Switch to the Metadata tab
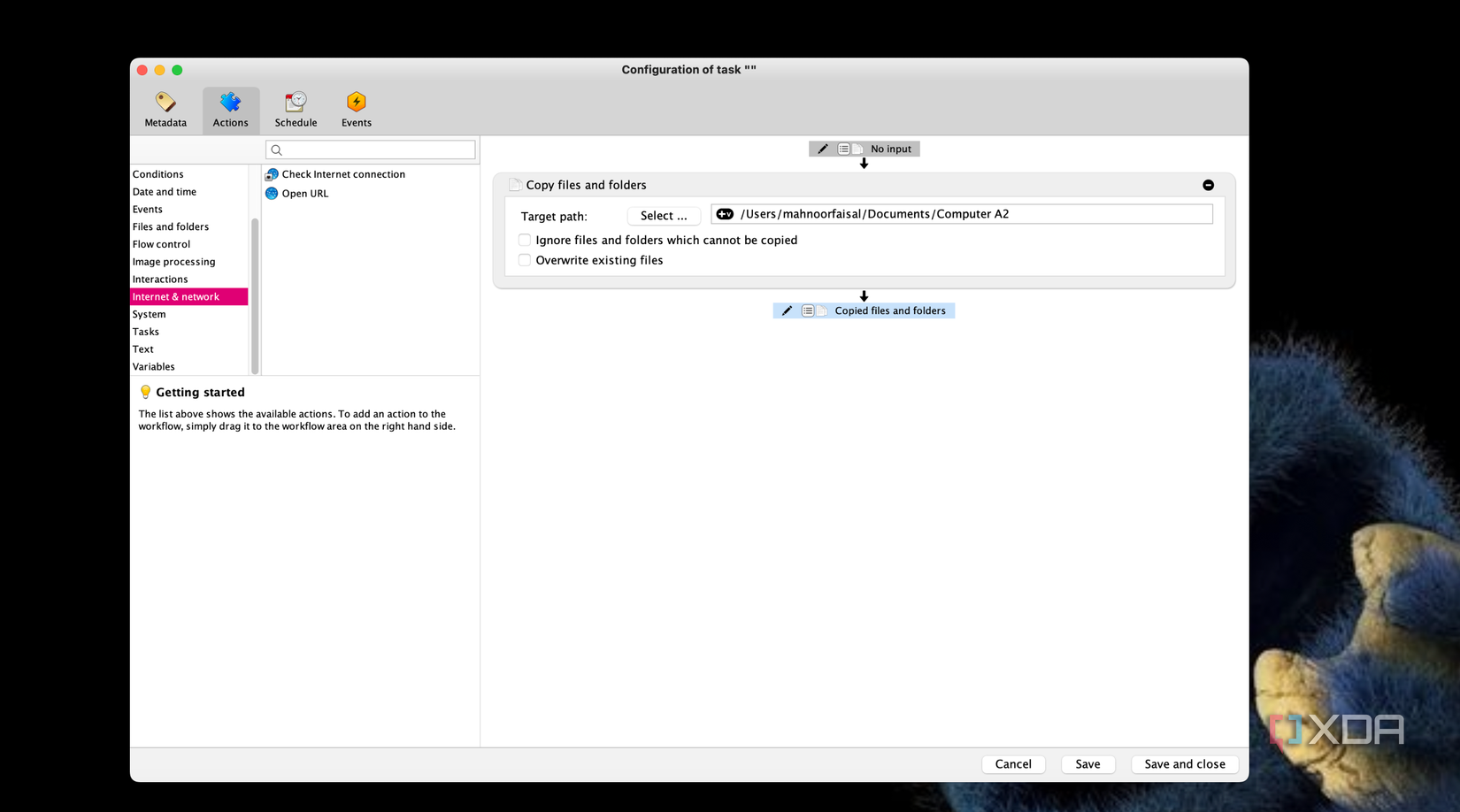Viewport: 1460px width, 812px height. [x=165, y=108]
